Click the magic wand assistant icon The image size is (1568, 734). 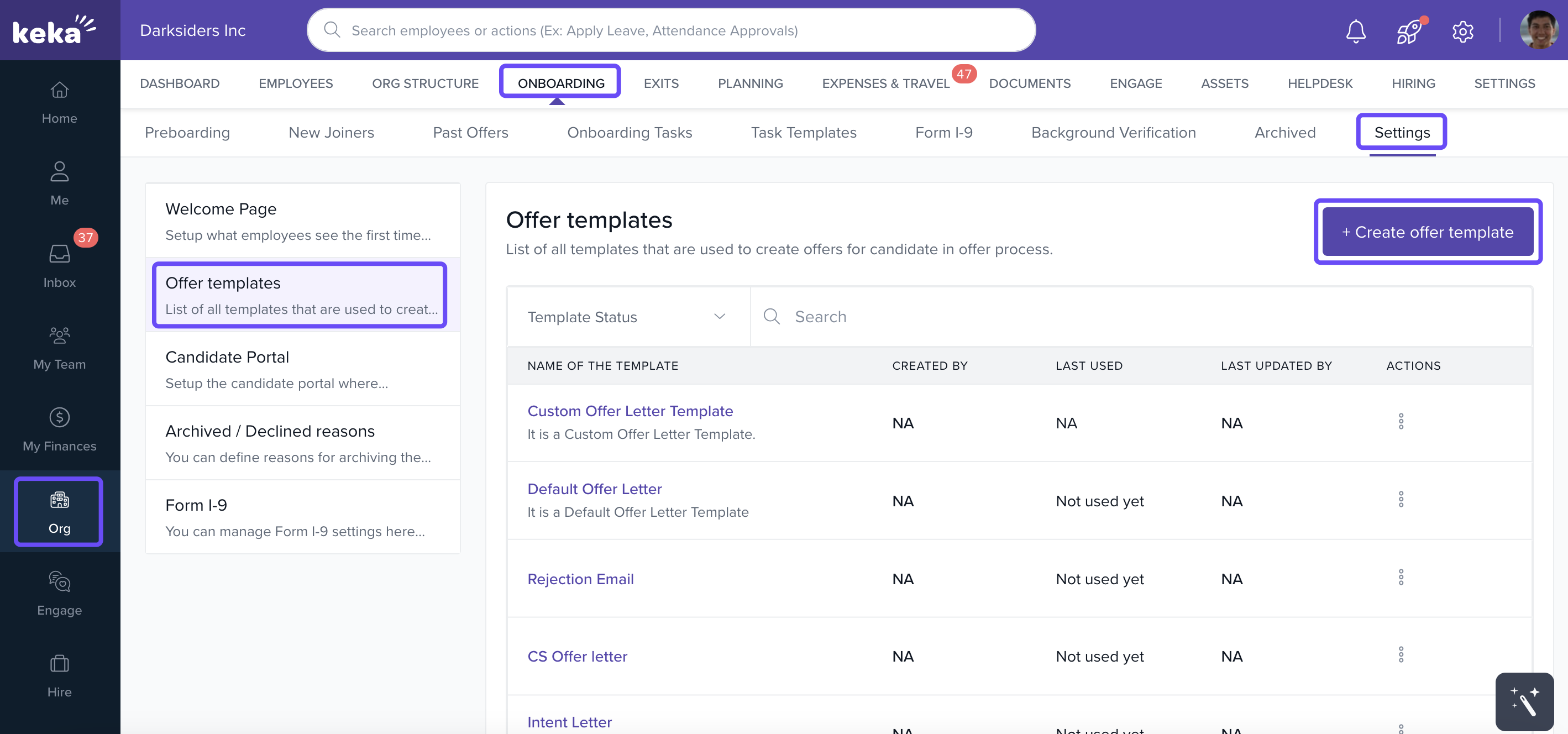pyautogui.click(x=1524, y=701)
